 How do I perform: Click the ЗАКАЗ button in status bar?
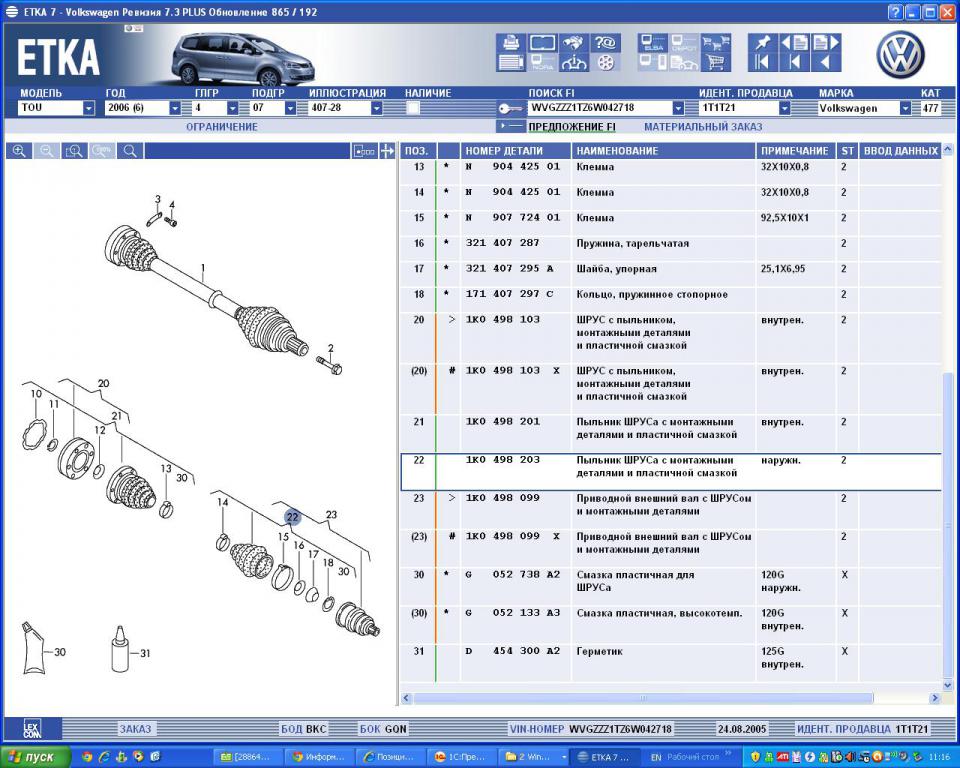click(x=135, y=729)
